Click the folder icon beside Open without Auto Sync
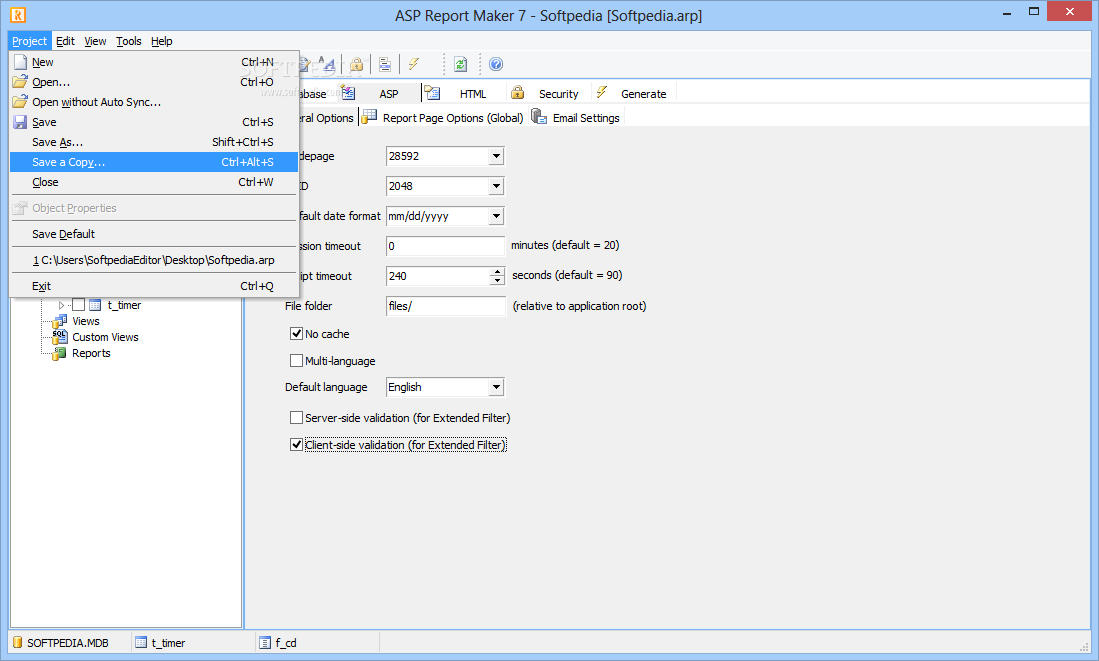Viewport: 1099px width, 661px height. click(x=20, y=102)
